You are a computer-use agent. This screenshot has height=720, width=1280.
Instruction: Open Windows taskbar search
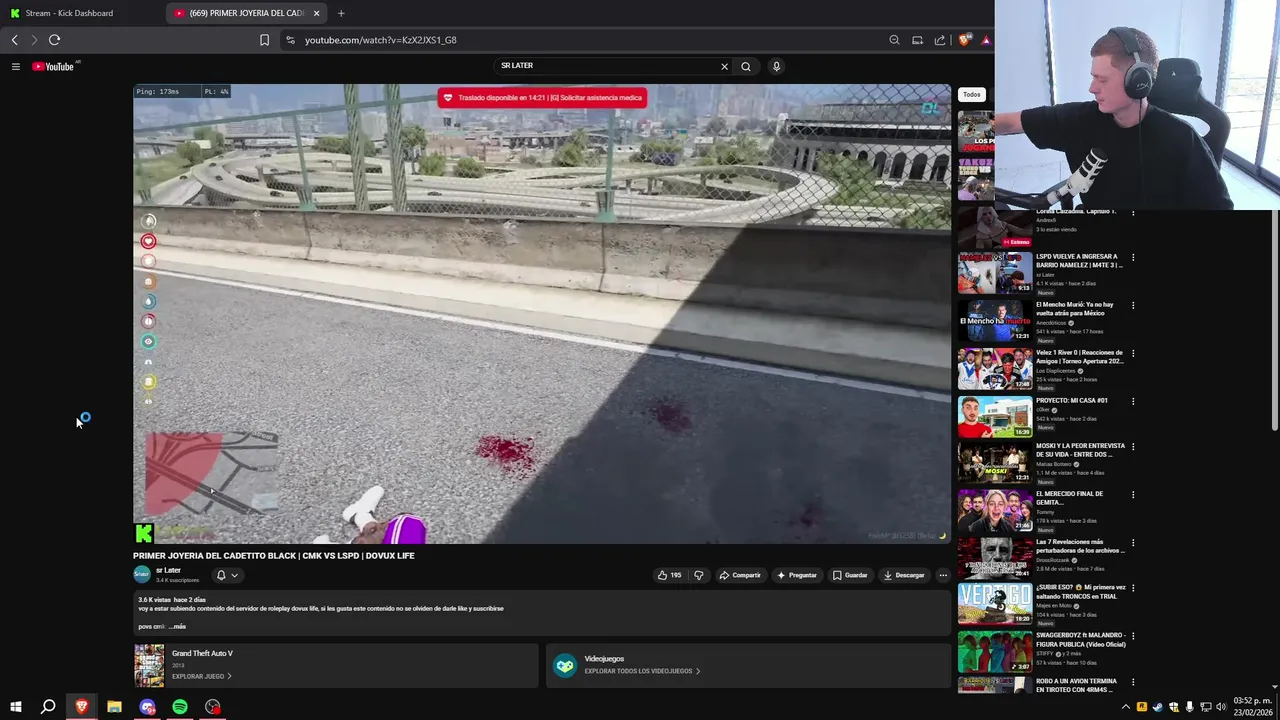48,707
